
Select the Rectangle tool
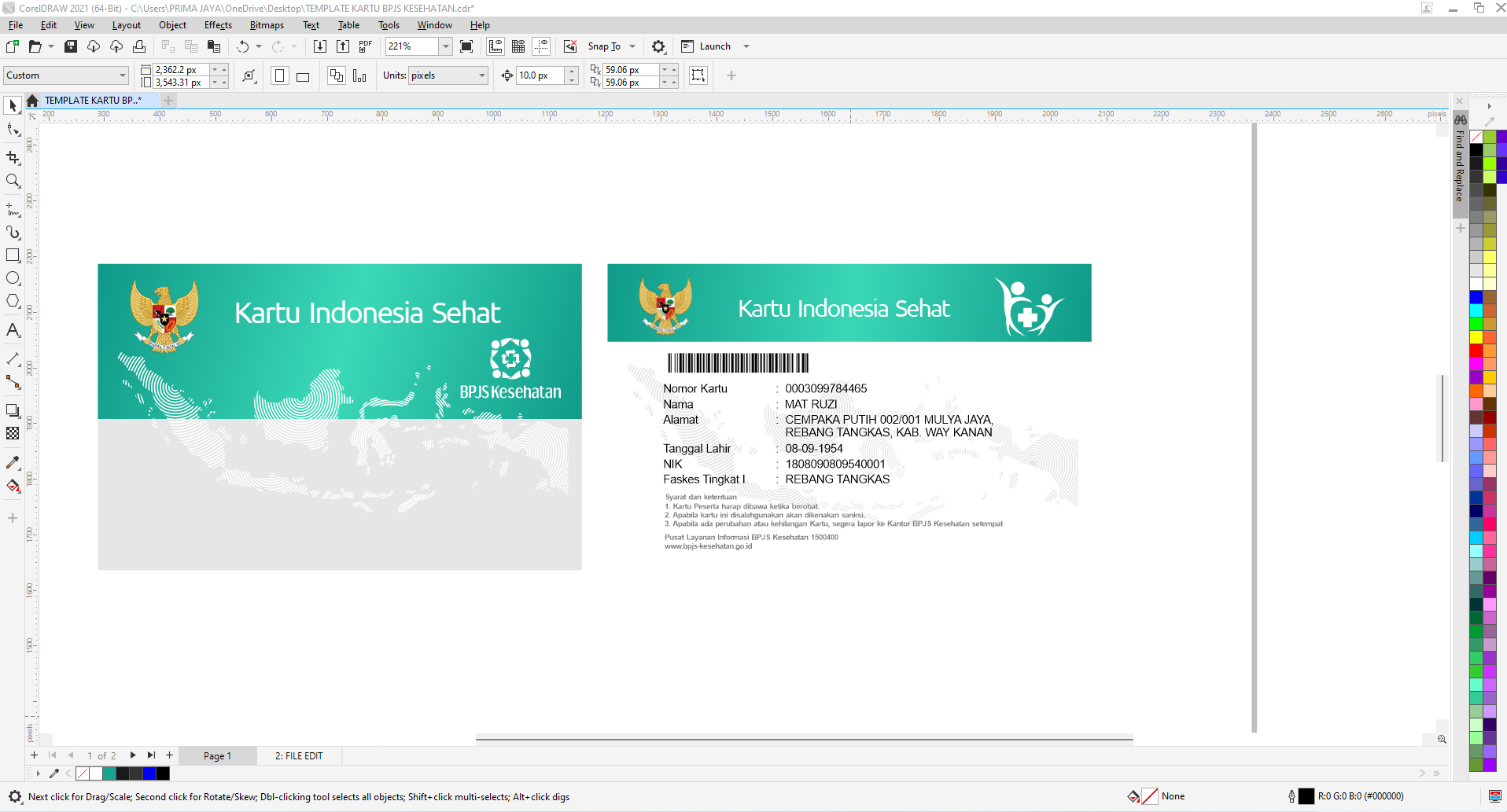(x=13, y=255)
